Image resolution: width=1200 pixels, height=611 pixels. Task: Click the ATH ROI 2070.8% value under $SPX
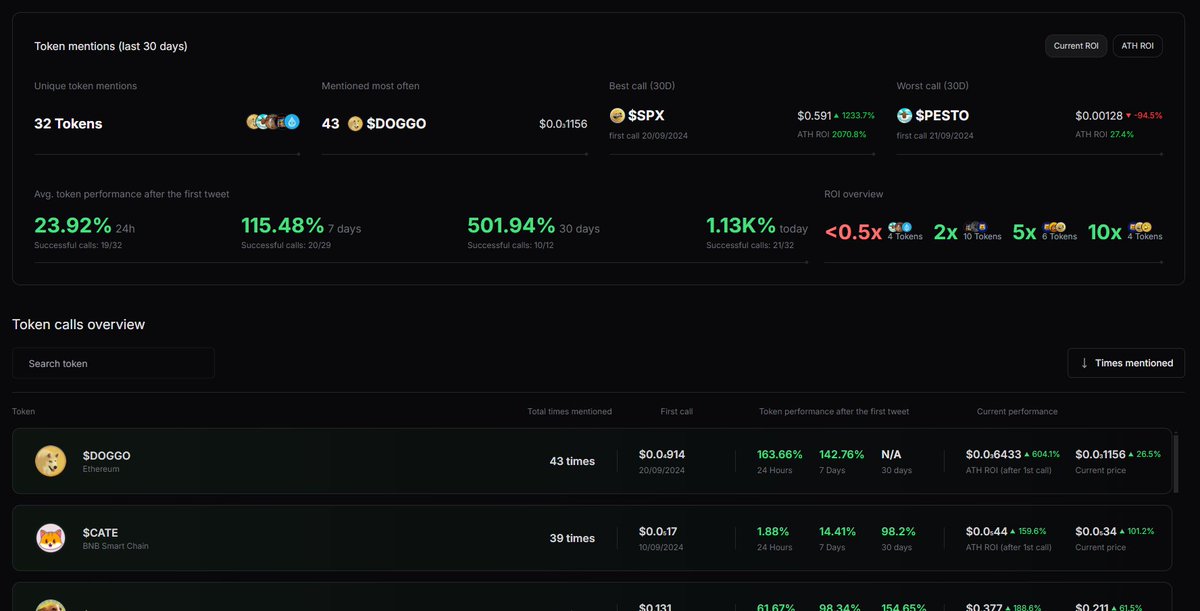click(x=832, y=134)
